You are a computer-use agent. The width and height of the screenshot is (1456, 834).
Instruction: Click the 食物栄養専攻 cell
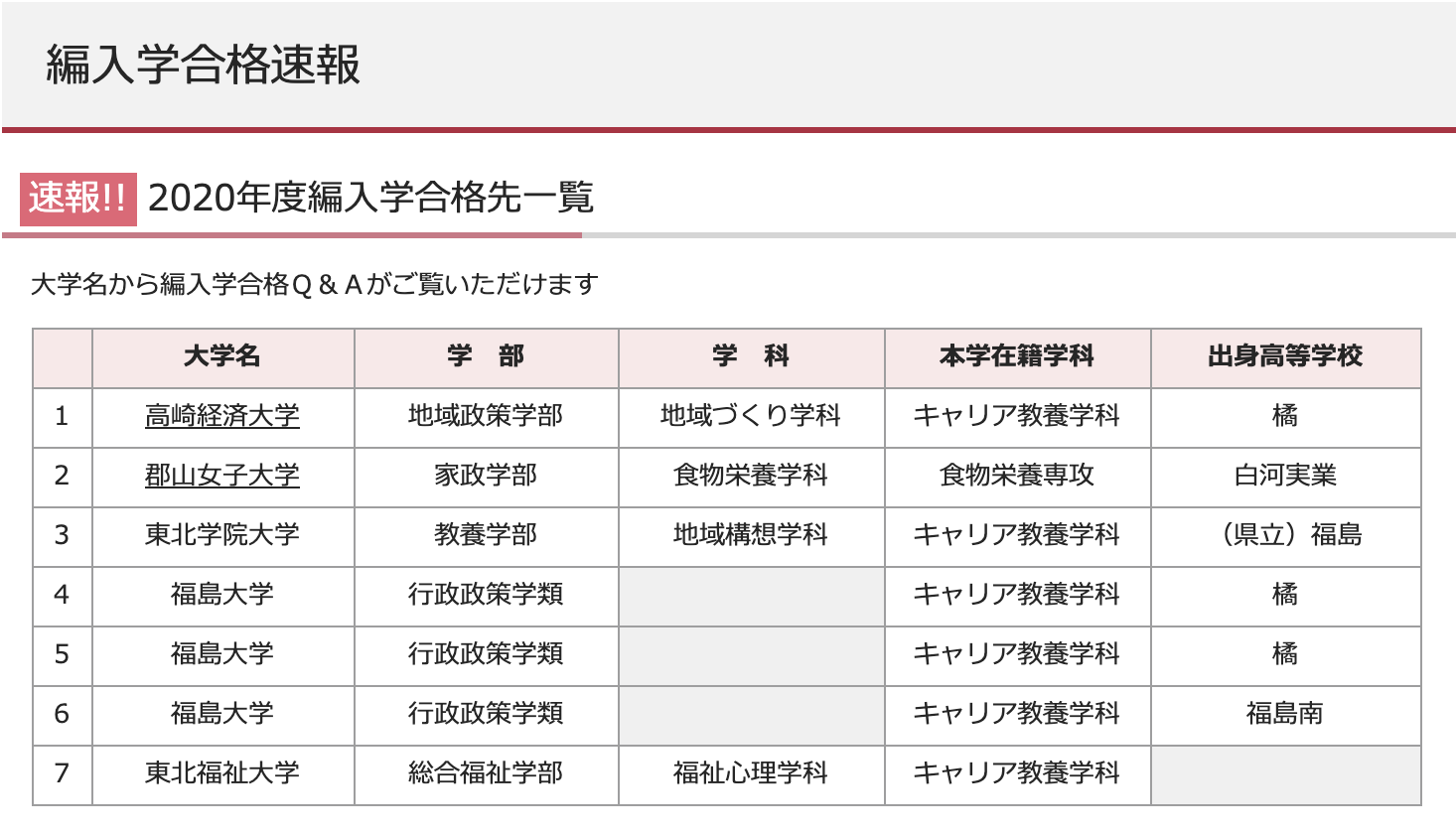(x=1017, y=476)
